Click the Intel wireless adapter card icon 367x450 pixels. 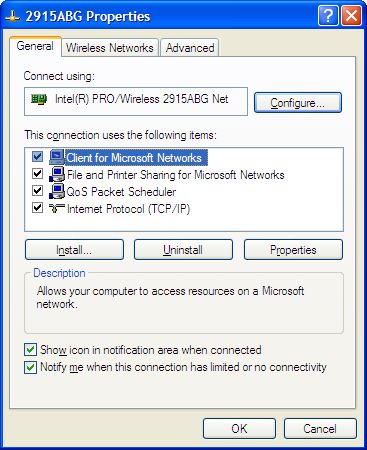pos(39,99)
